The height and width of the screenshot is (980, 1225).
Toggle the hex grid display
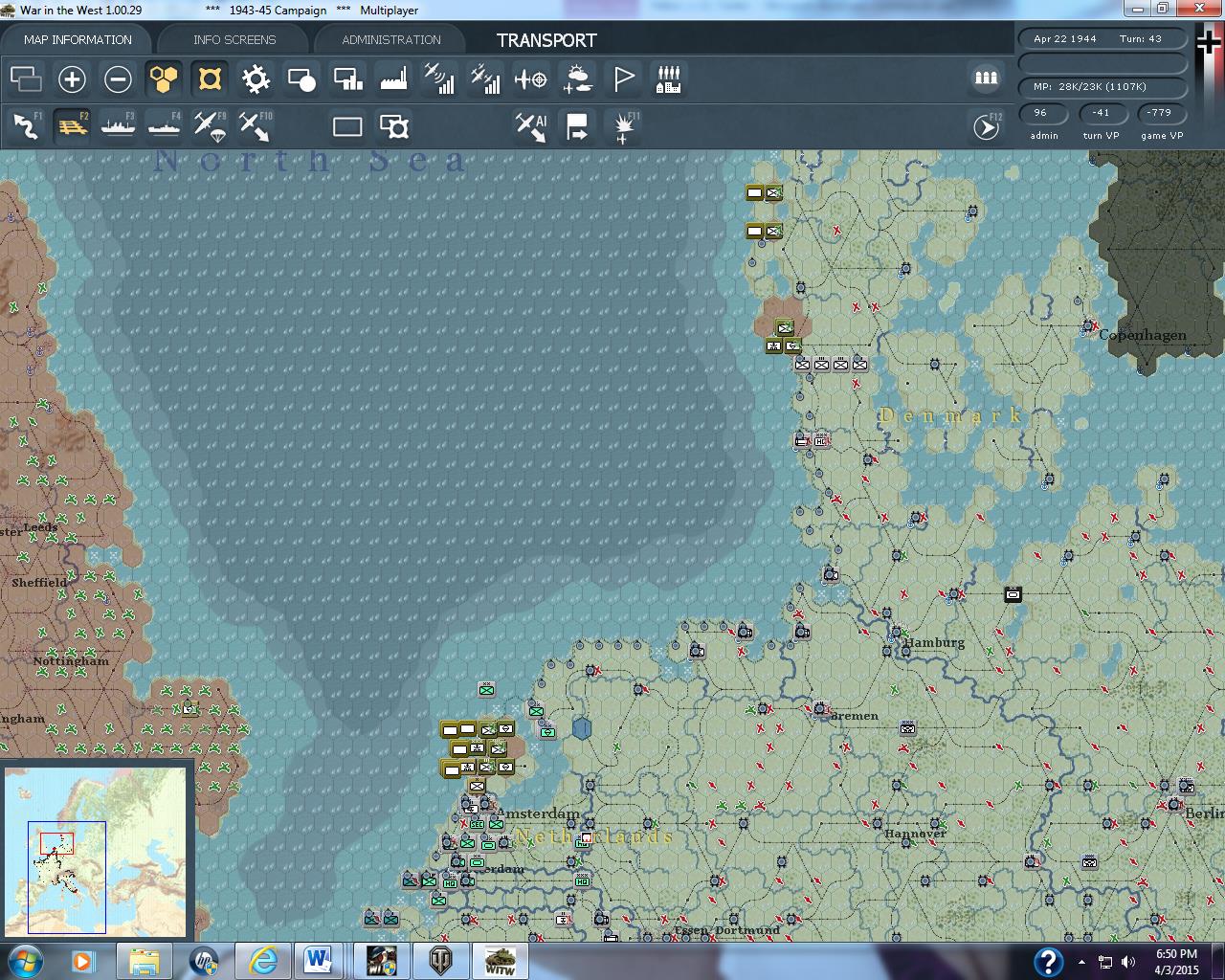coord(164,78)
